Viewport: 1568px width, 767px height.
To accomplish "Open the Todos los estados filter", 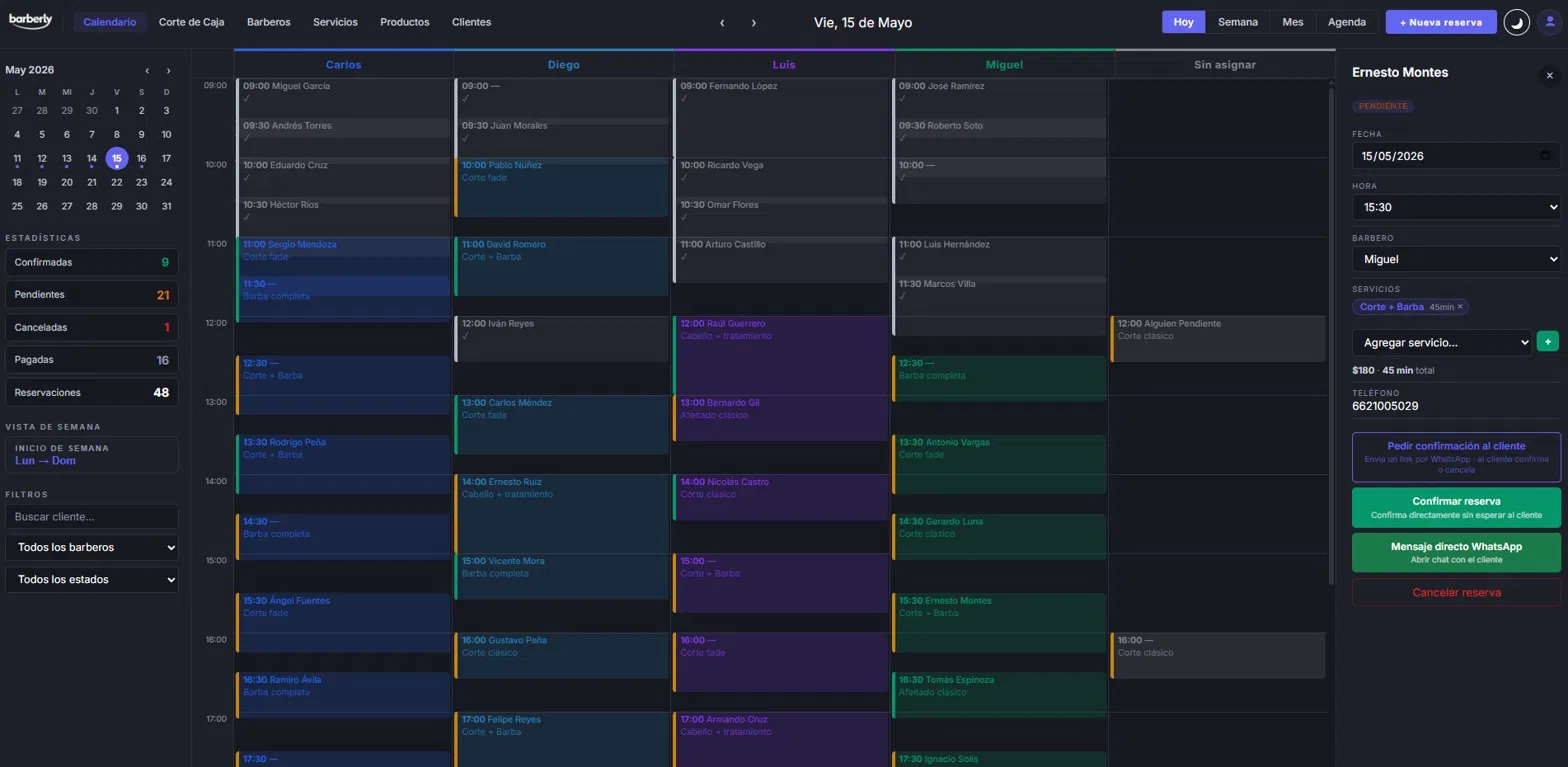I will 92,580.
